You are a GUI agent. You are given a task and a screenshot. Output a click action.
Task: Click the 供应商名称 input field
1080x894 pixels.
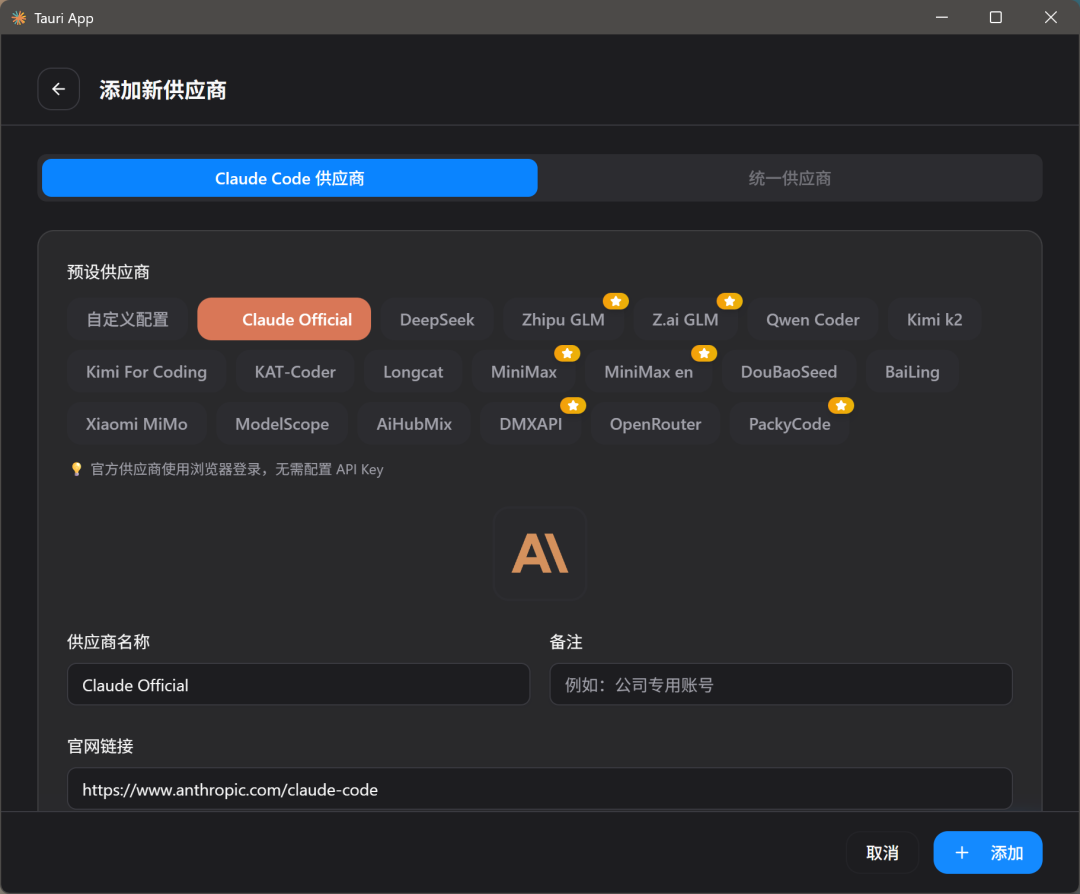pyautogui.click(x=298, y=684)
